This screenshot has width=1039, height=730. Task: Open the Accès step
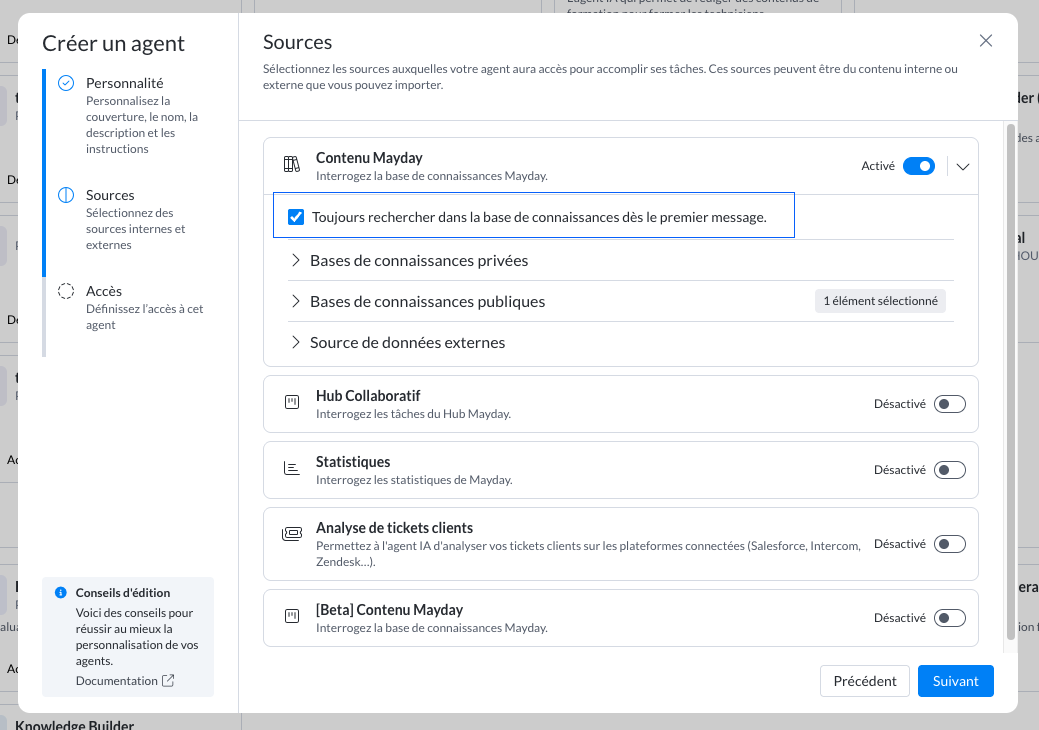[104, 291]
